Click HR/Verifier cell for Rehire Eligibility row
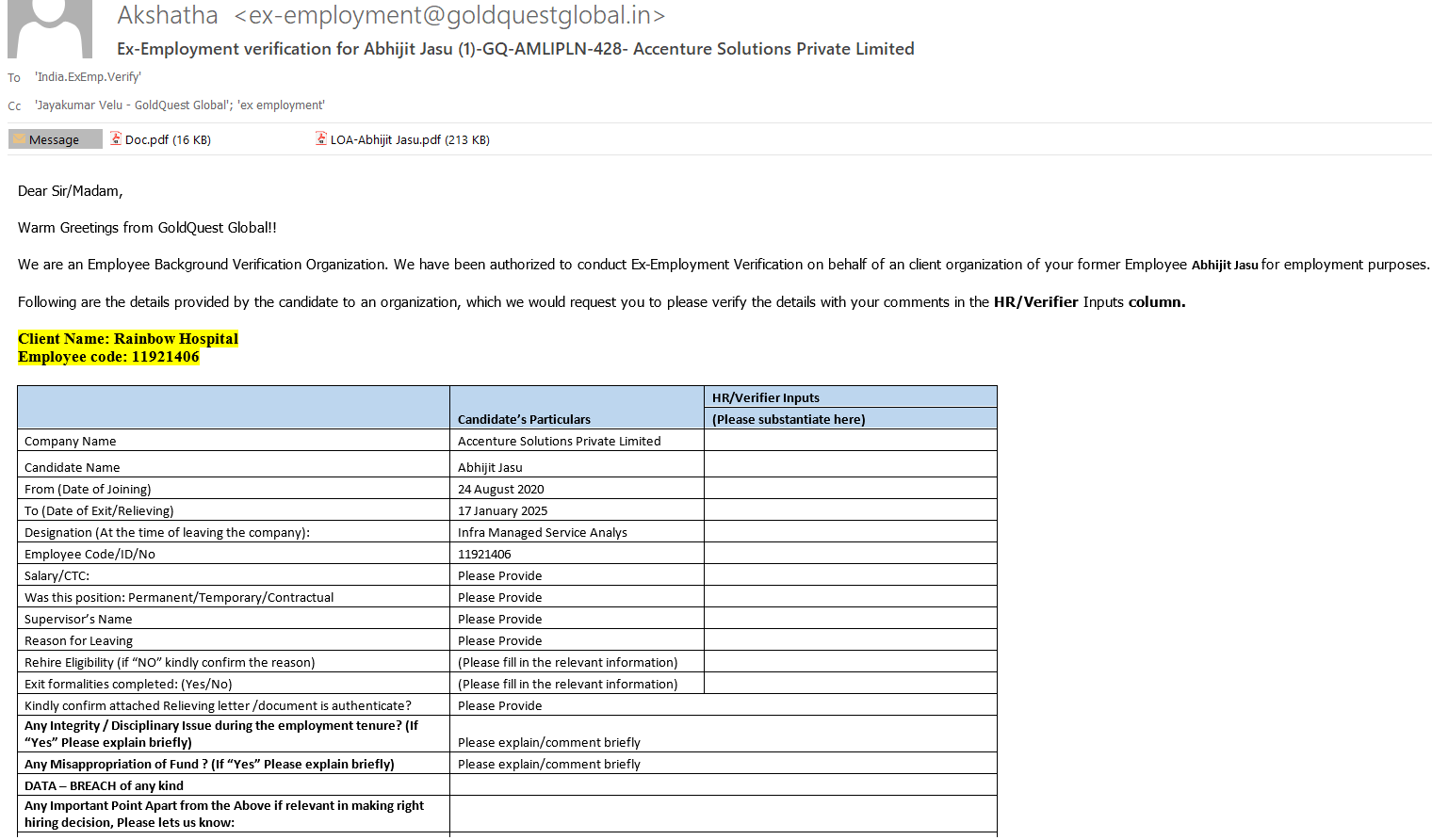1432x840 pixels. 850,662
